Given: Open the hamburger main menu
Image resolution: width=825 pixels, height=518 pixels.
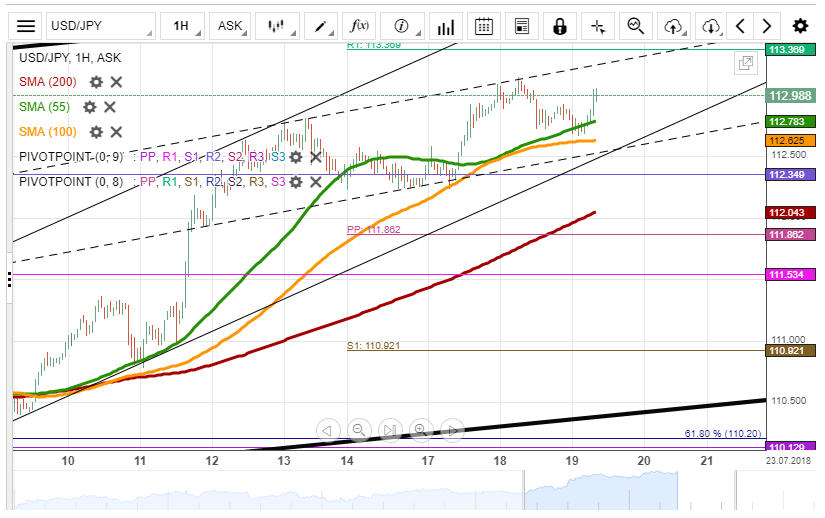Looking at the screenshot, I should 26,26.
